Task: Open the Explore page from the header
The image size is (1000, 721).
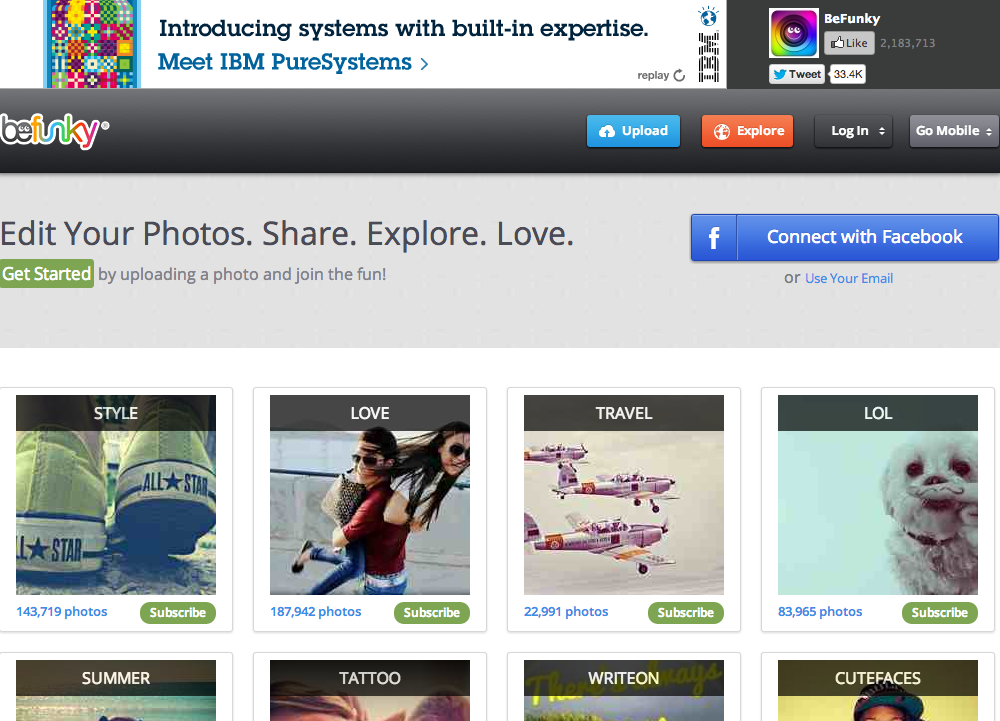Action: (747, 131)
